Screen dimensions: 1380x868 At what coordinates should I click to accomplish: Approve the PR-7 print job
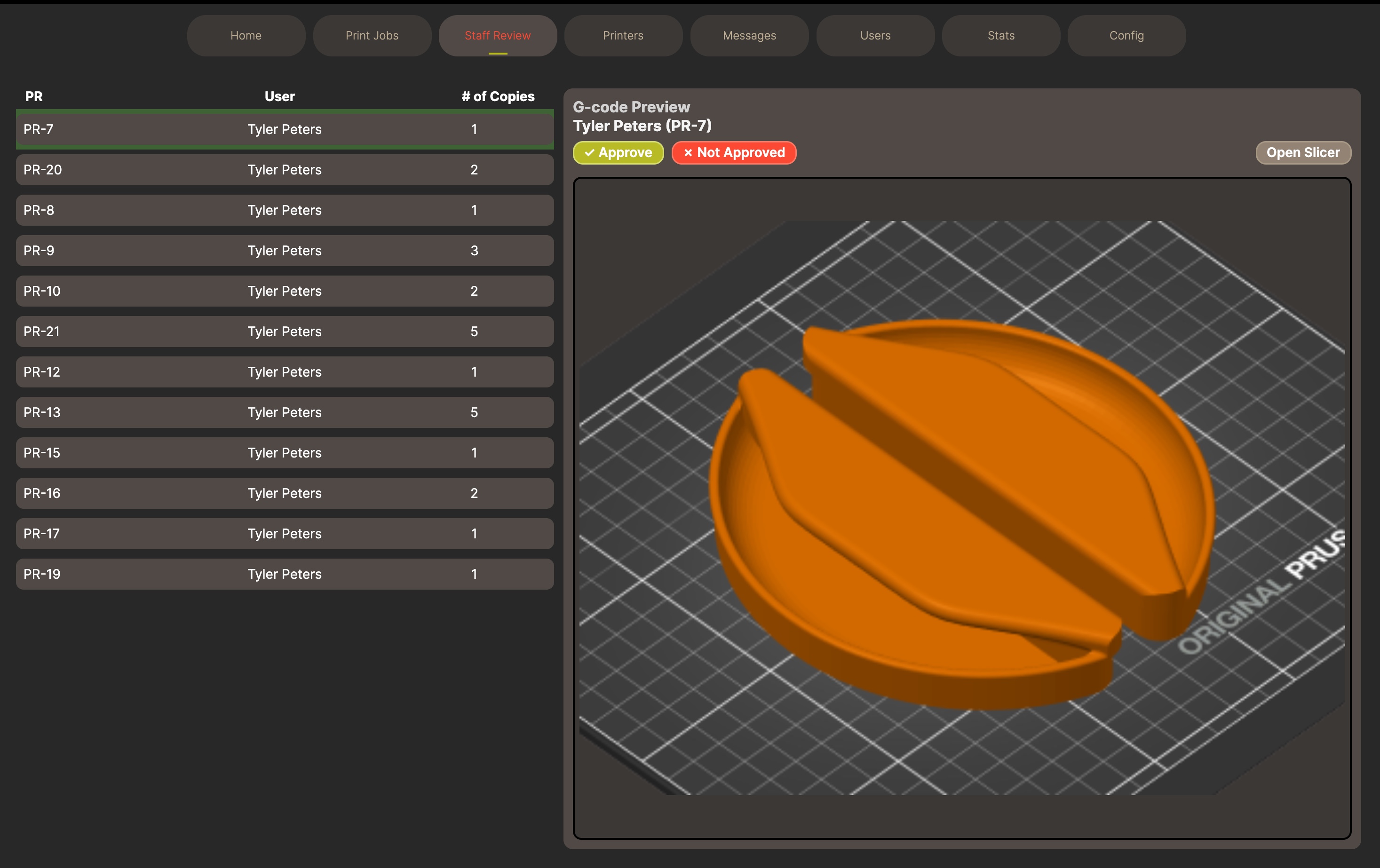[618, 152]
